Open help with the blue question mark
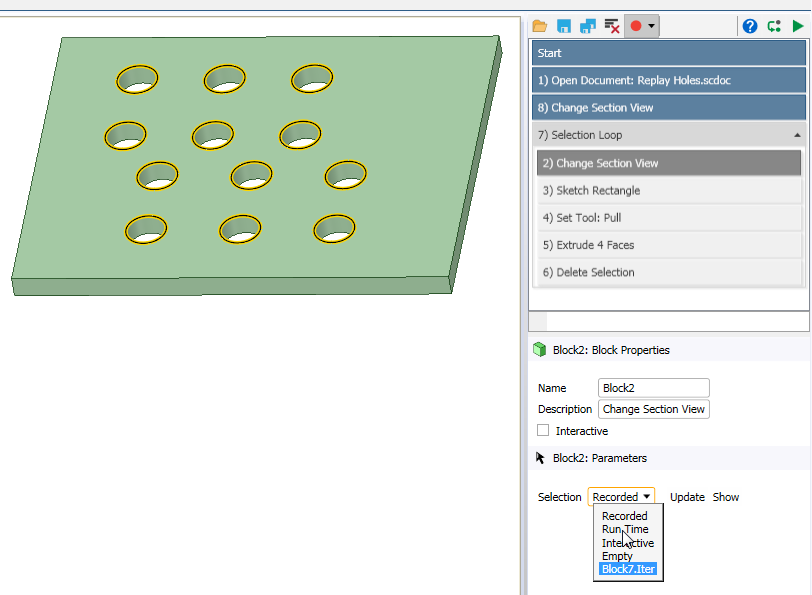Image resolution: width=812 pixels, height=595 pixels. [749, 26]
